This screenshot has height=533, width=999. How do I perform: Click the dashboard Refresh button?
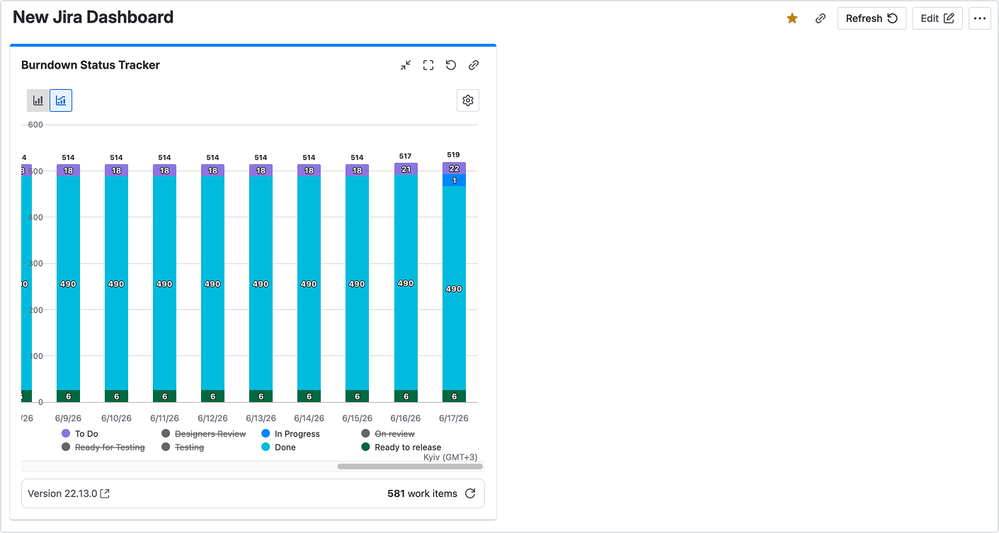point(872,18)
